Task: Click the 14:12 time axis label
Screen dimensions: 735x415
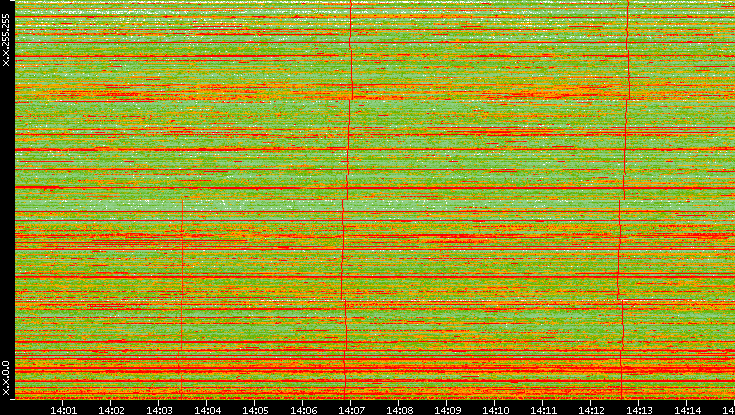Action: tap(591, 410)
